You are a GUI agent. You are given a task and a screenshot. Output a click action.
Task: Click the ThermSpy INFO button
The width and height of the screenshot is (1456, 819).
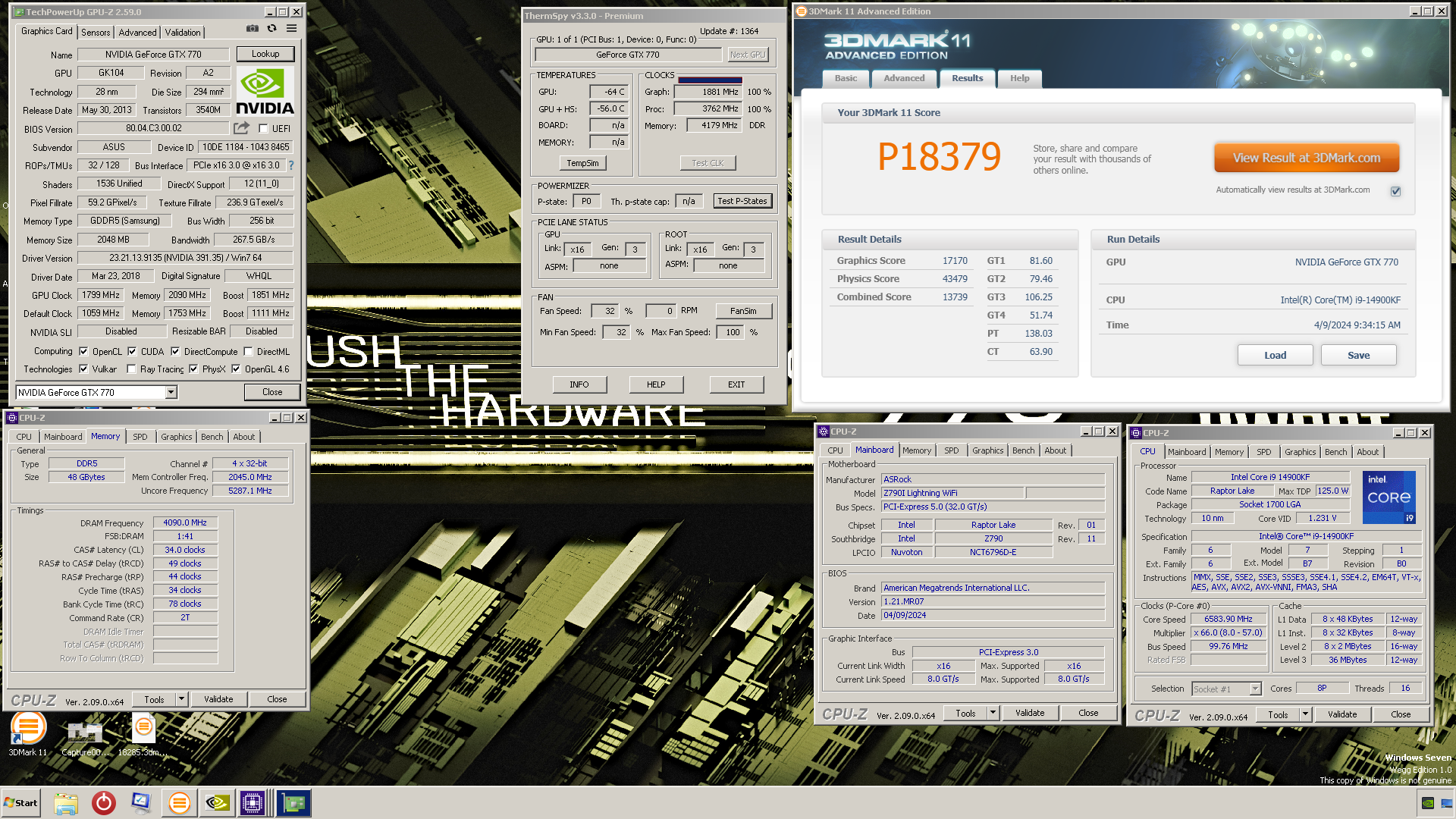click(x=579, y=384)
